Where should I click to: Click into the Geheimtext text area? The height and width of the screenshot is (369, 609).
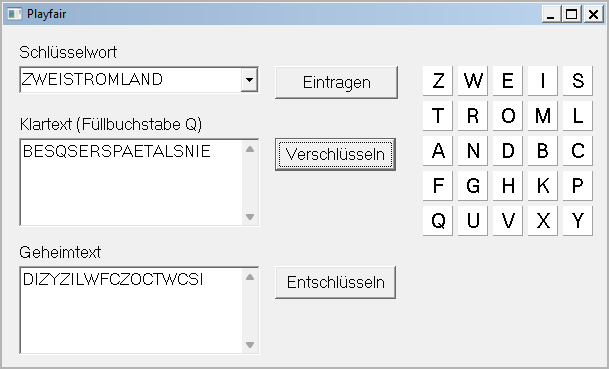tap(132, 310)
